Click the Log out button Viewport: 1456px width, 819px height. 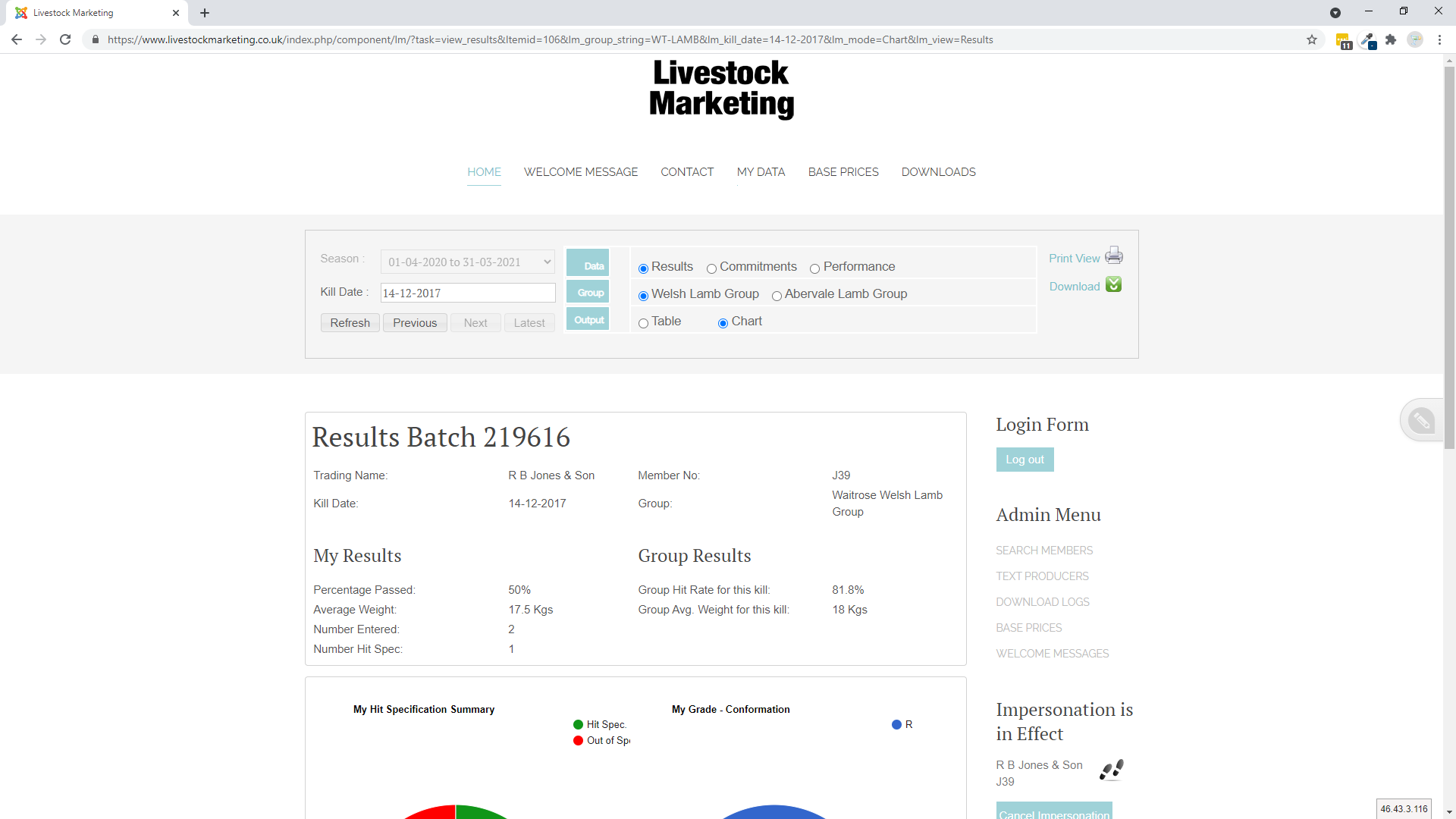click(1025, 460)
